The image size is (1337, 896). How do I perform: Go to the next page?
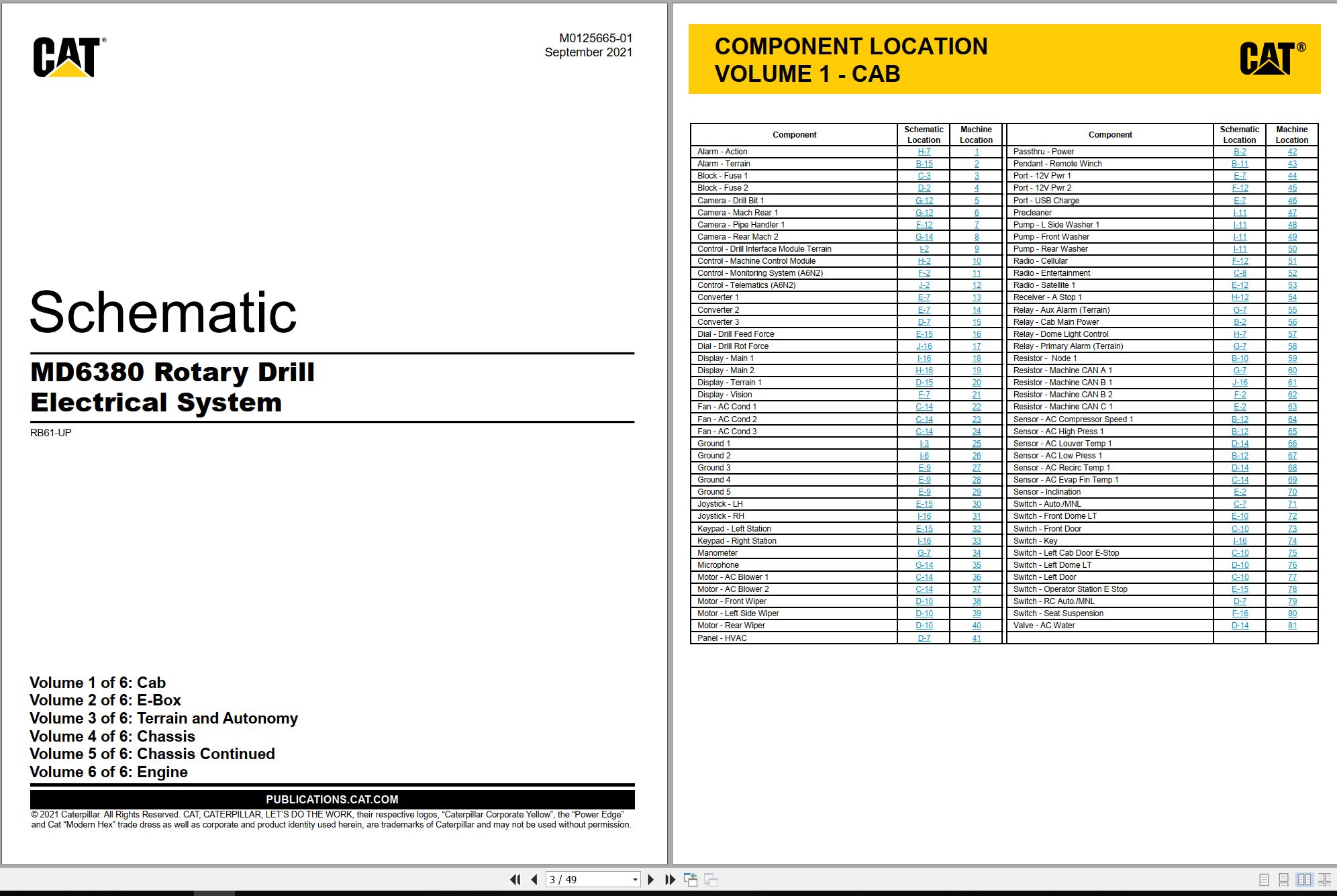point(650,879)
